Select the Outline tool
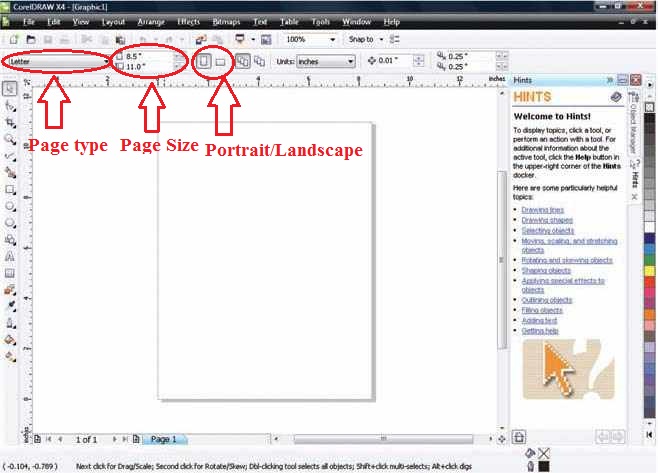This screenshot has width=658, height=473. pos(10,323)
